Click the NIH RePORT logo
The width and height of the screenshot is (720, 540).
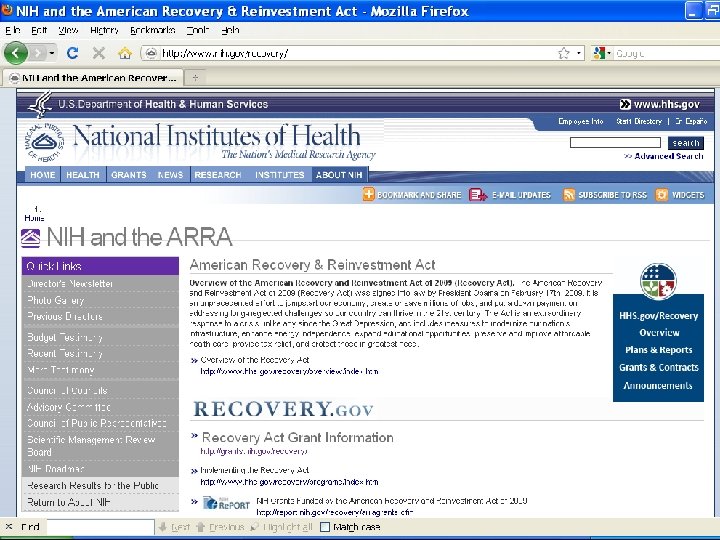pos(226,503)
